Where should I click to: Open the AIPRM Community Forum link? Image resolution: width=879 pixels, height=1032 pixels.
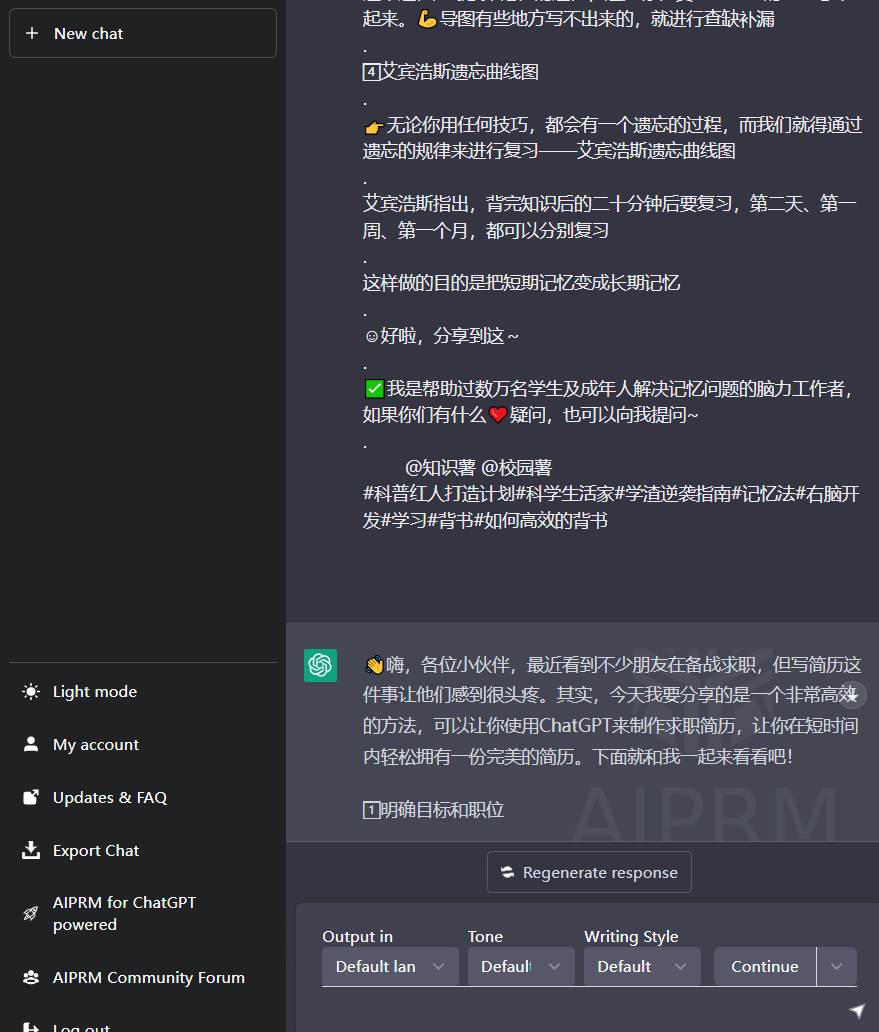point(147,977)
